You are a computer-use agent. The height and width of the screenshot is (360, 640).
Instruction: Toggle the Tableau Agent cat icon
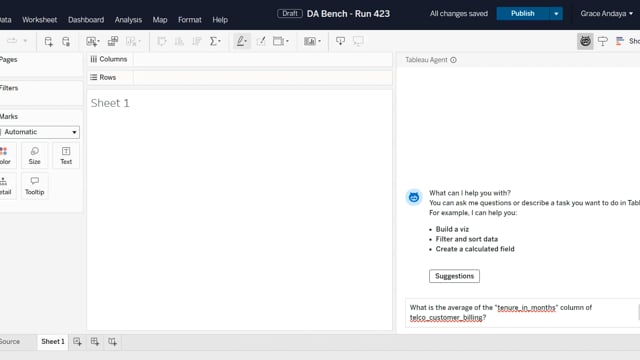[x=585, y=41]
